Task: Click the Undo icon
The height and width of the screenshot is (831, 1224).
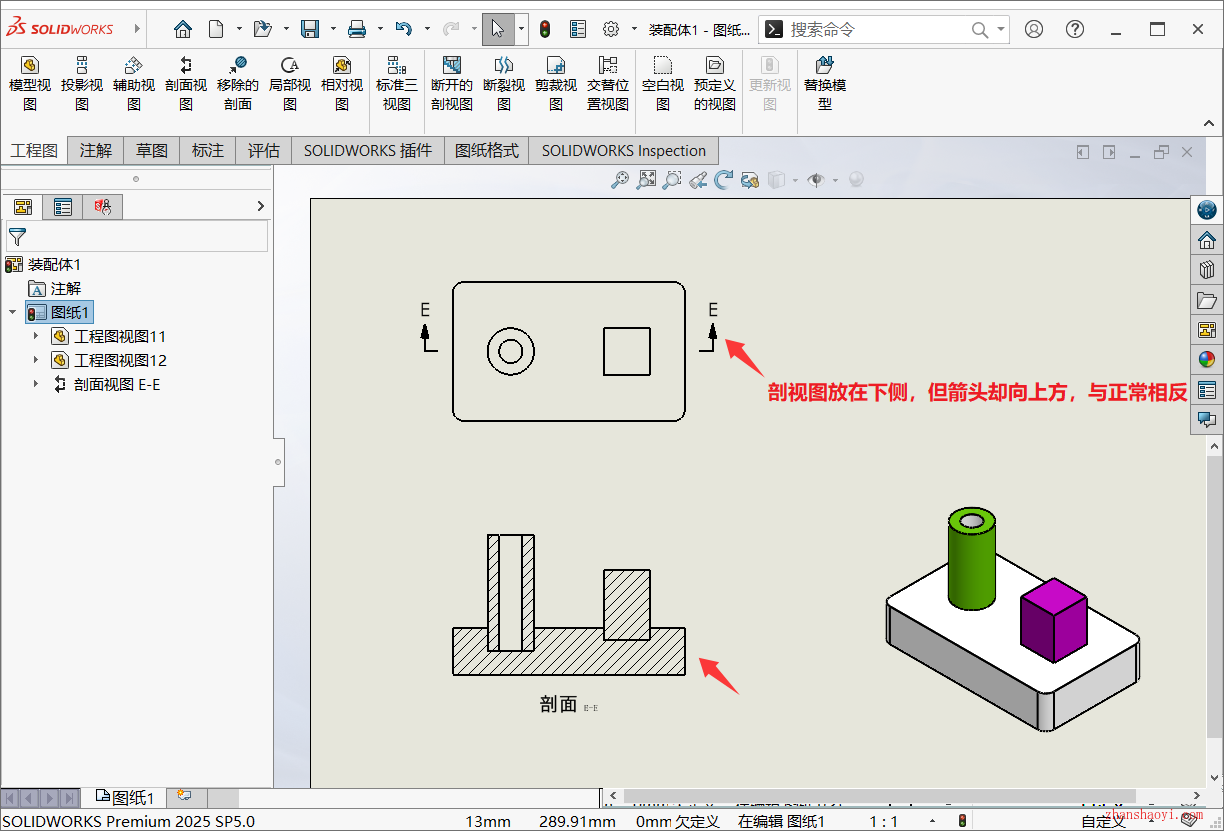Action: 403,29
